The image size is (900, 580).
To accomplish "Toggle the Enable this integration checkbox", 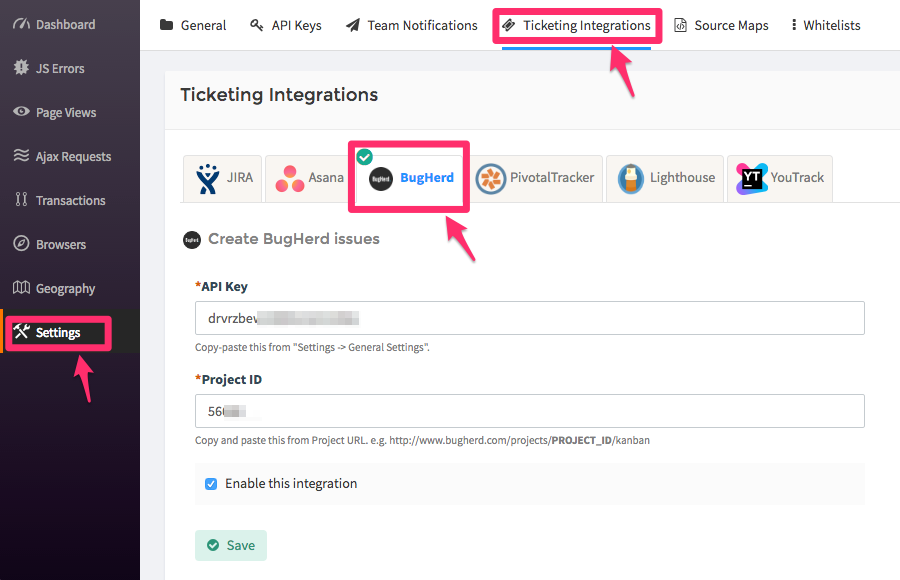I will [211, 484].
